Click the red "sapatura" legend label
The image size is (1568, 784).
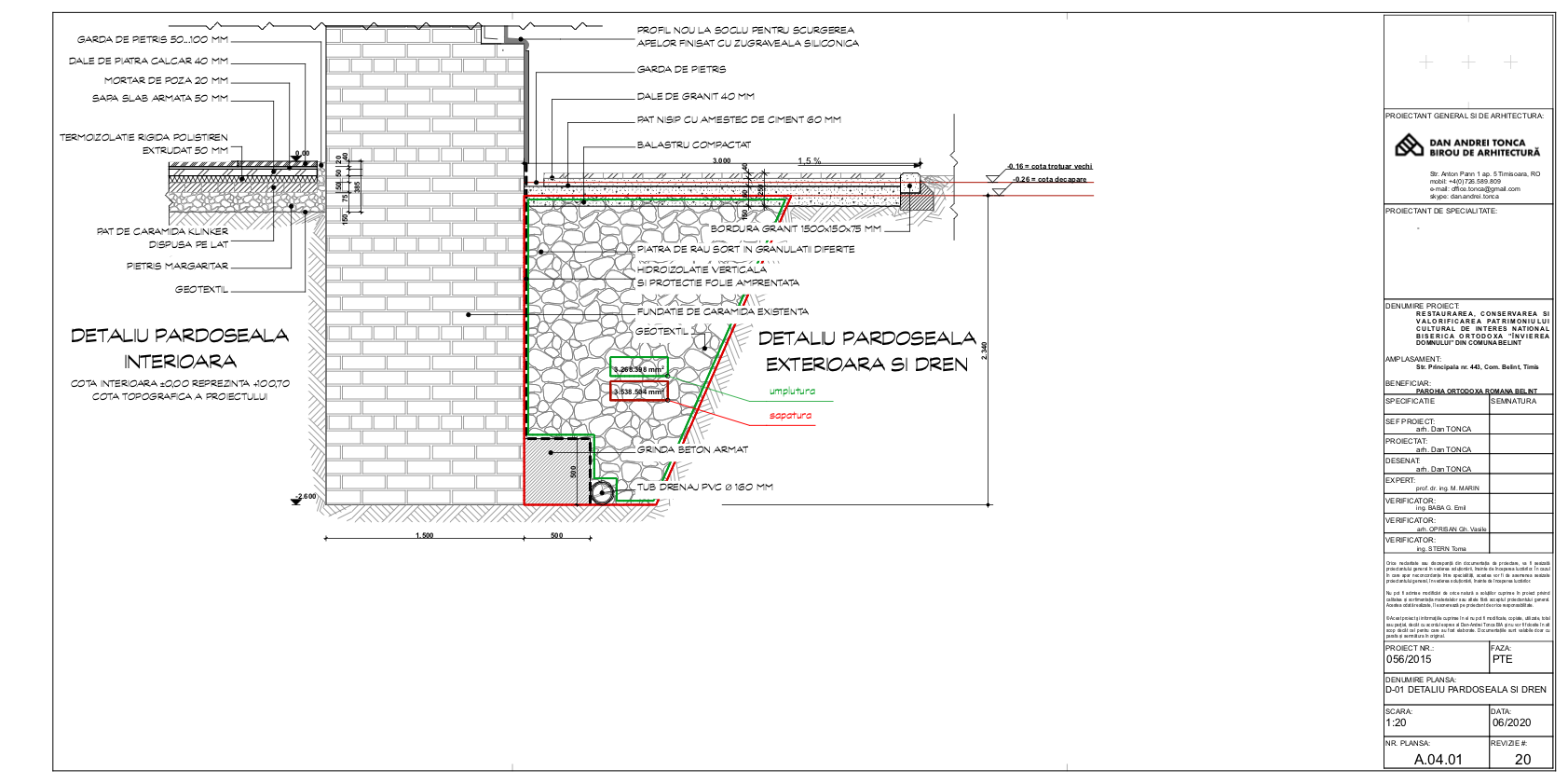(x=790, y=416)
